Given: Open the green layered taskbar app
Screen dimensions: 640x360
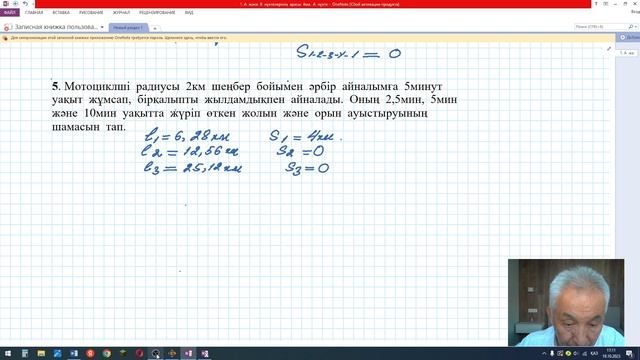Looking at the screenshot, I should (123, 353).
